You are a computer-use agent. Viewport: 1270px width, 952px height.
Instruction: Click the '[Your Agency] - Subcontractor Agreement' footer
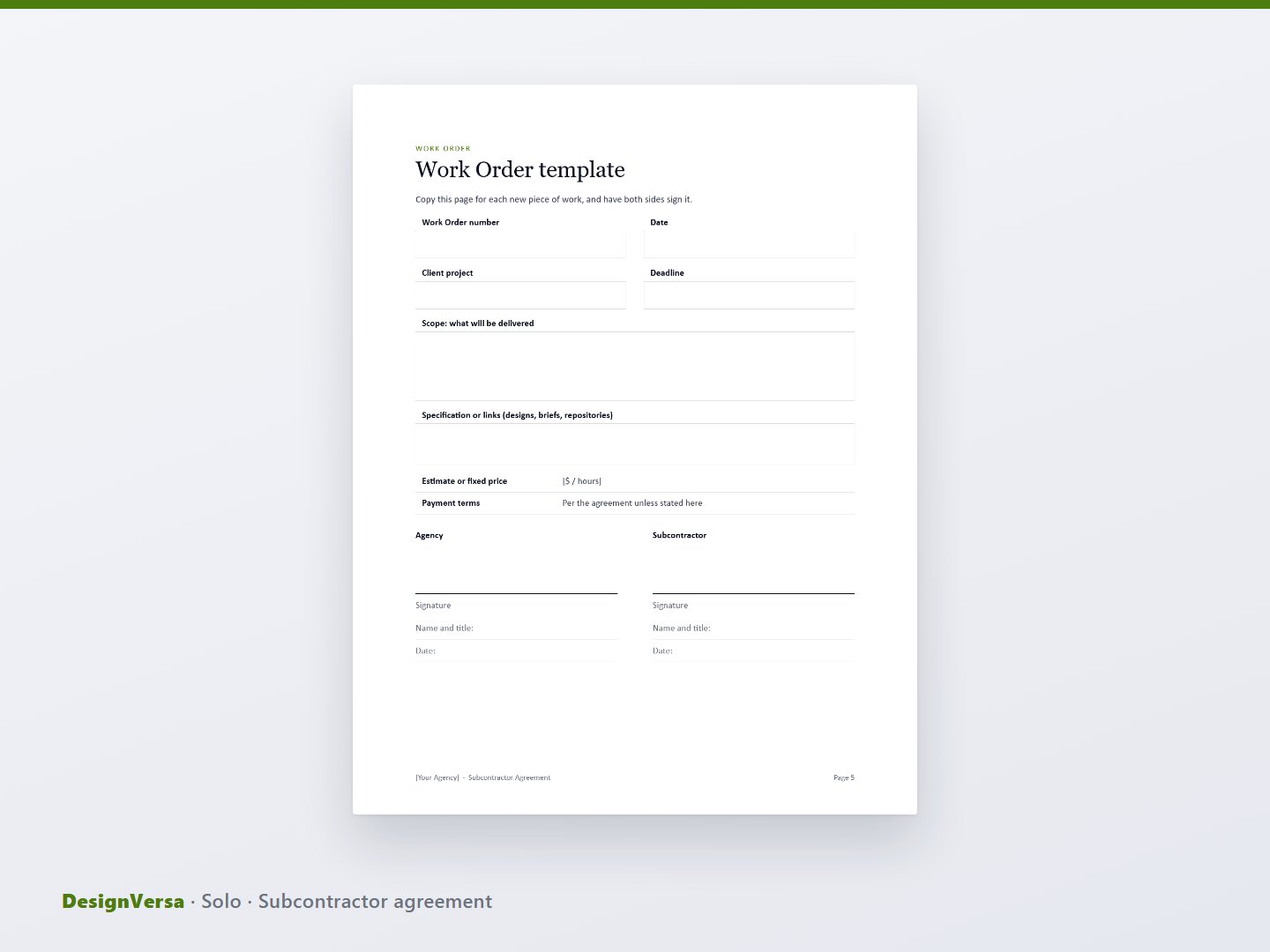pyautogui.click(x=483, y=777)
